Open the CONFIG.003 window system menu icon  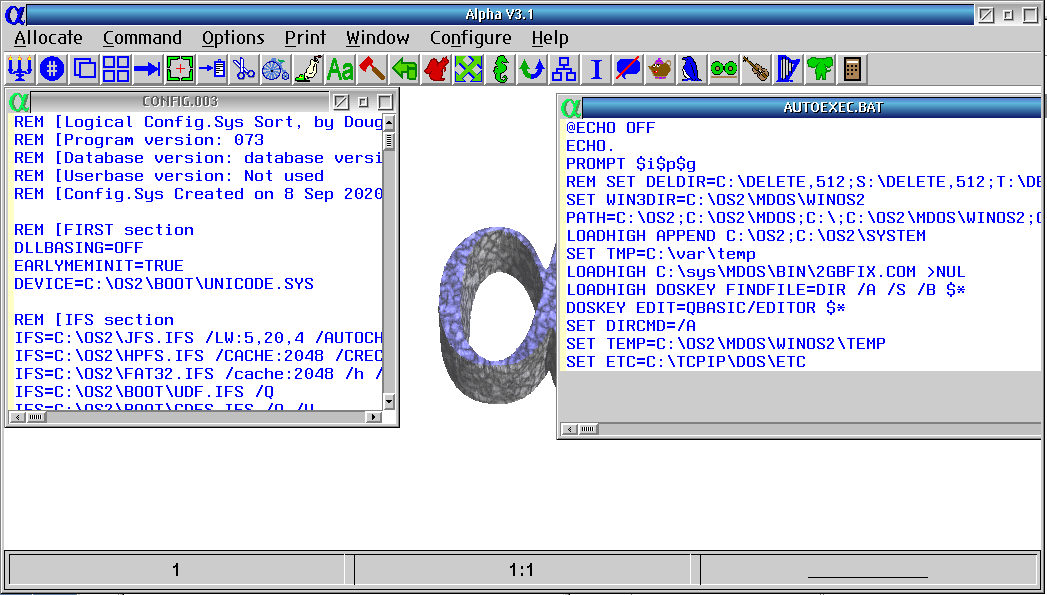(x=19, y=102)
